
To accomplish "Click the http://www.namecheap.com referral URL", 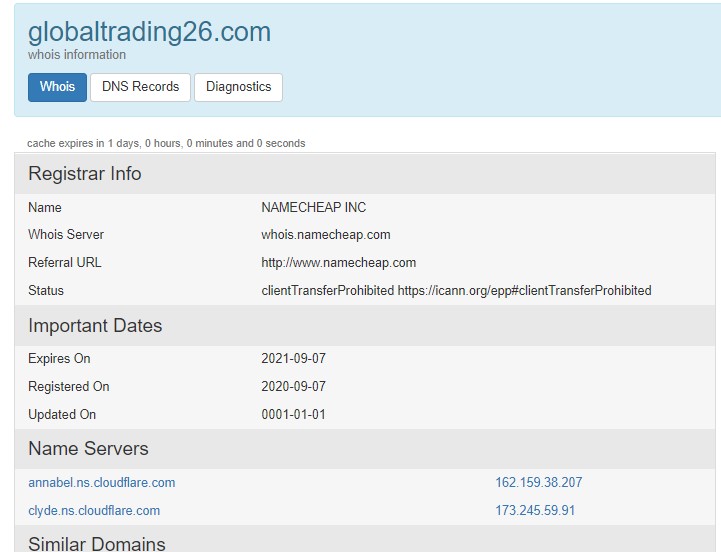I will [338, 263].
